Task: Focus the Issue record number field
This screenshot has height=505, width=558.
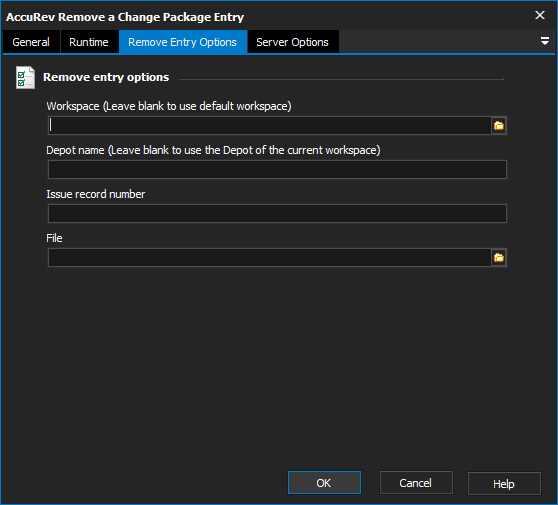Action: coord(277,214)
